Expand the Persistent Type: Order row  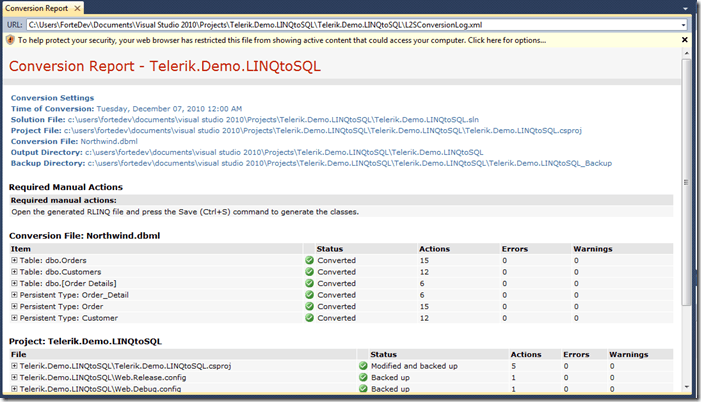14,306
